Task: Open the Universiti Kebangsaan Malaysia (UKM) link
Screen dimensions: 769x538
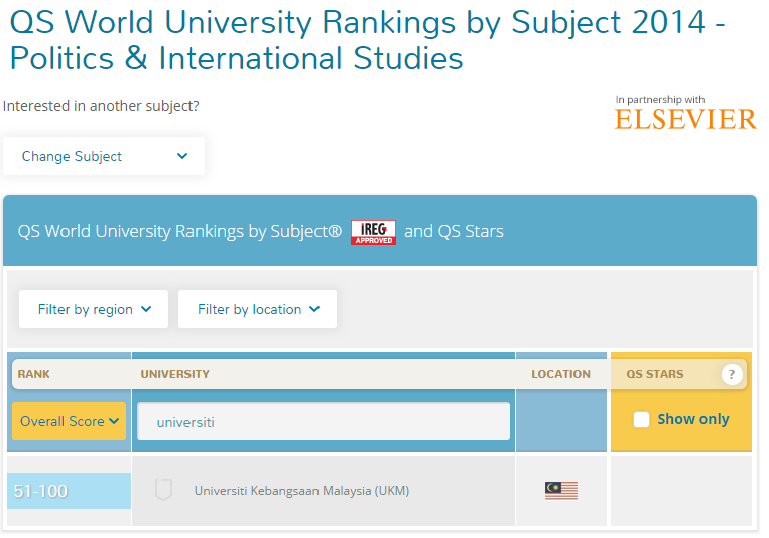Action: click(301, 491)
